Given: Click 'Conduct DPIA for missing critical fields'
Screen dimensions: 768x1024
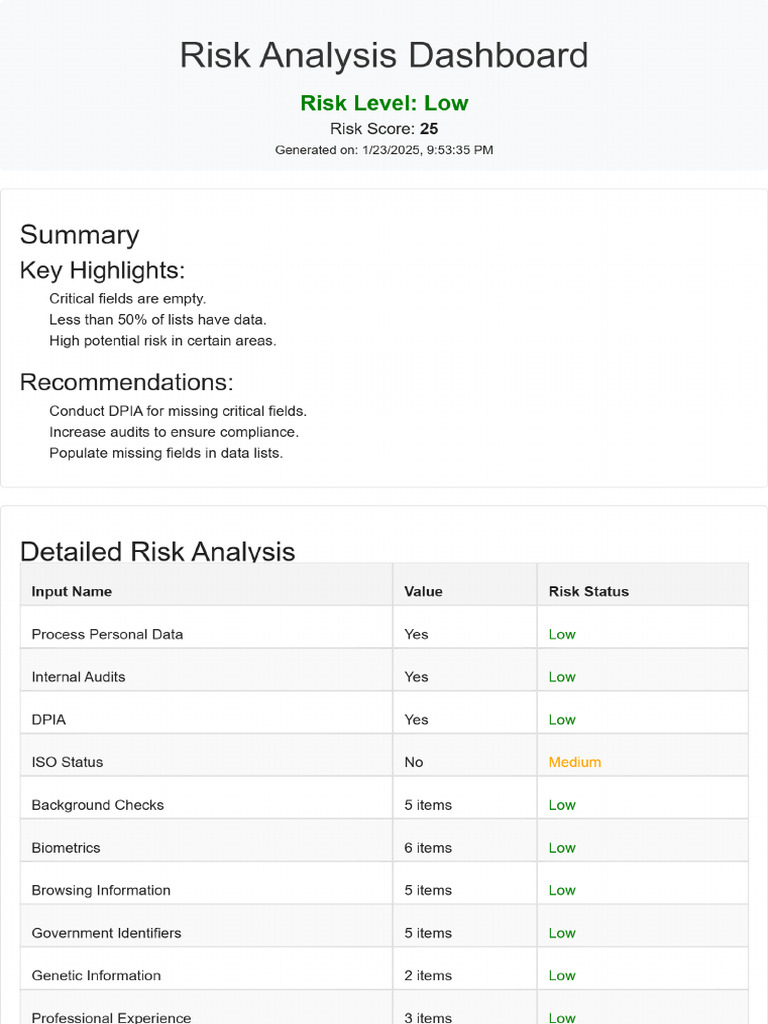Looking at the screenshot, I should tap(178, 411).
